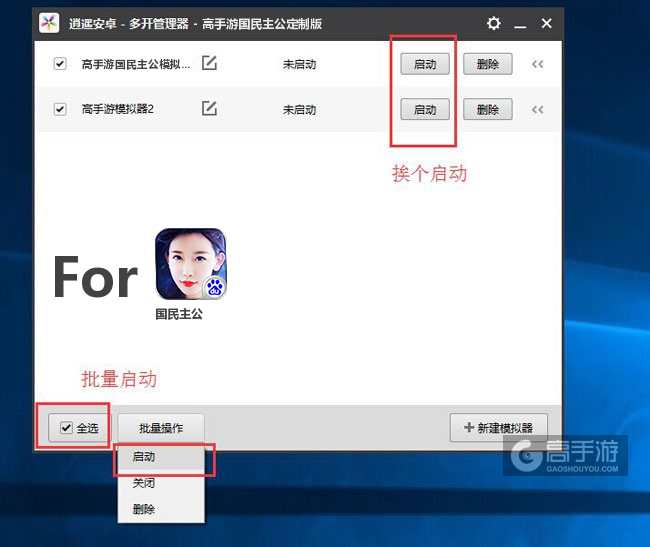Start 高手游模拟器2 with its 启动 button
Viewport: 650px width, 547px height.
(425, 109)
